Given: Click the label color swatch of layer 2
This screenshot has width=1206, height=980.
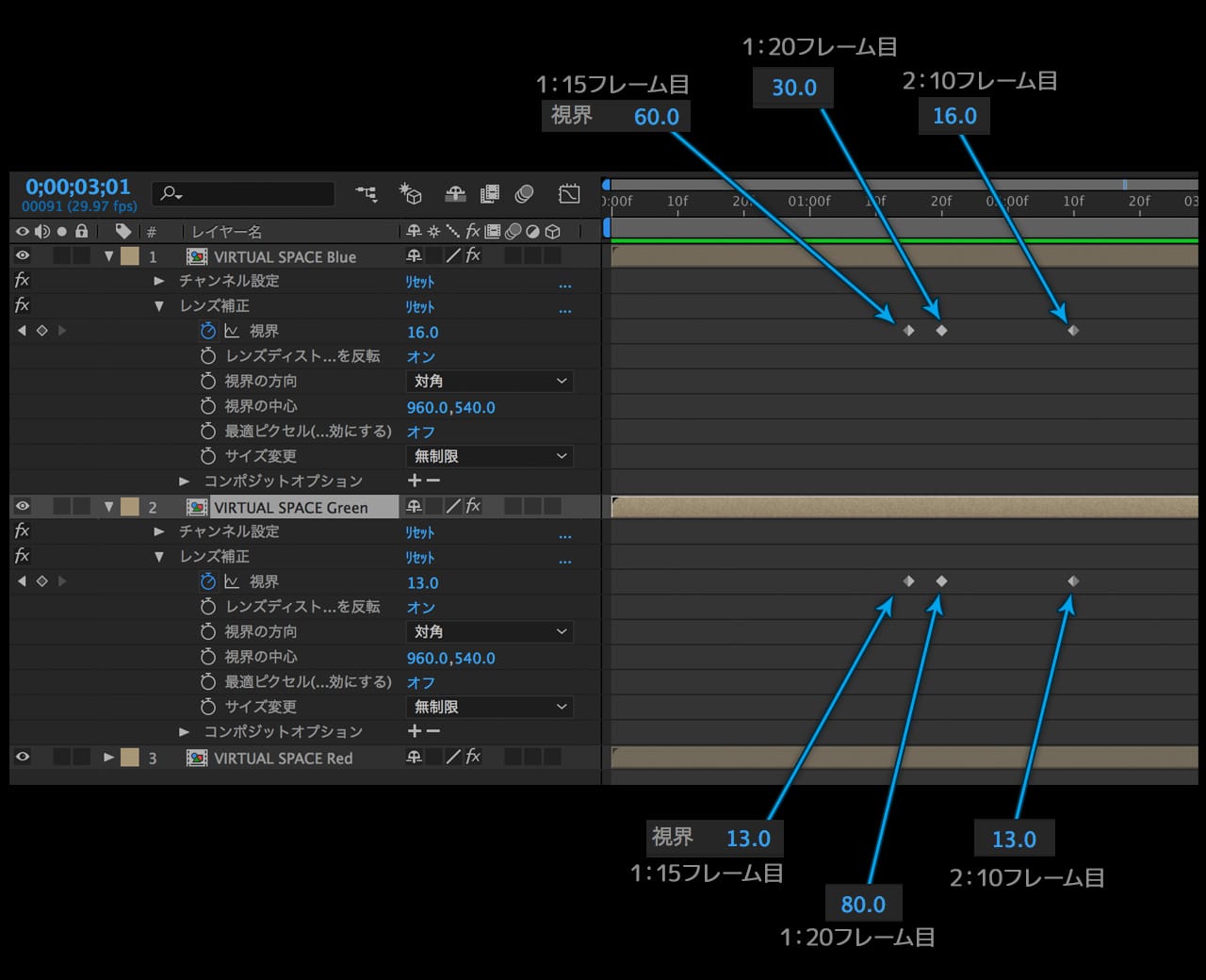Looking at the screenshot, I should tap(130, 507).
